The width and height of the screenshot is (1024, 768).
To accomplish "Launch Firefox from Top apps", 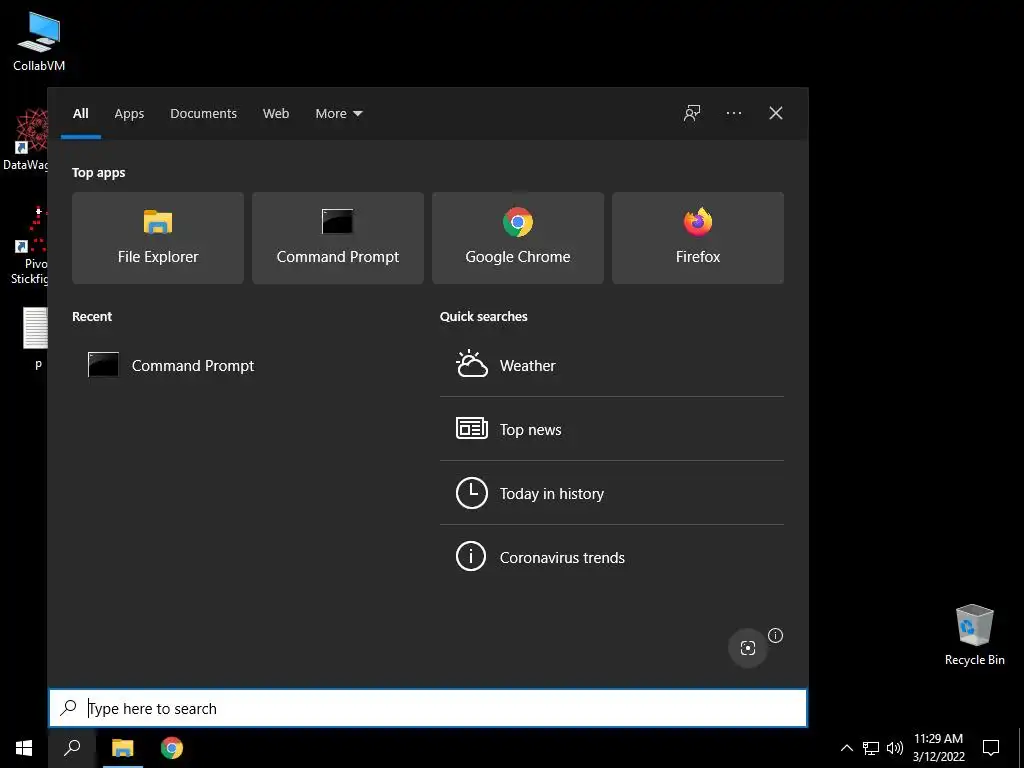I will coord(697,238).
